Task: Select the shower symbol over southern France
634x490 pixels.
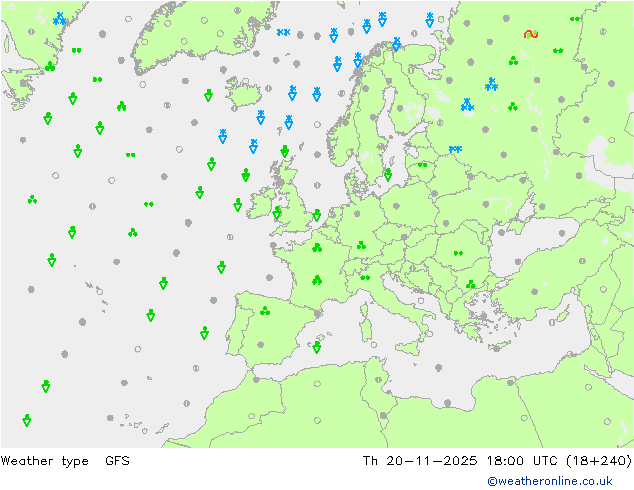Action: pos(317,280)
